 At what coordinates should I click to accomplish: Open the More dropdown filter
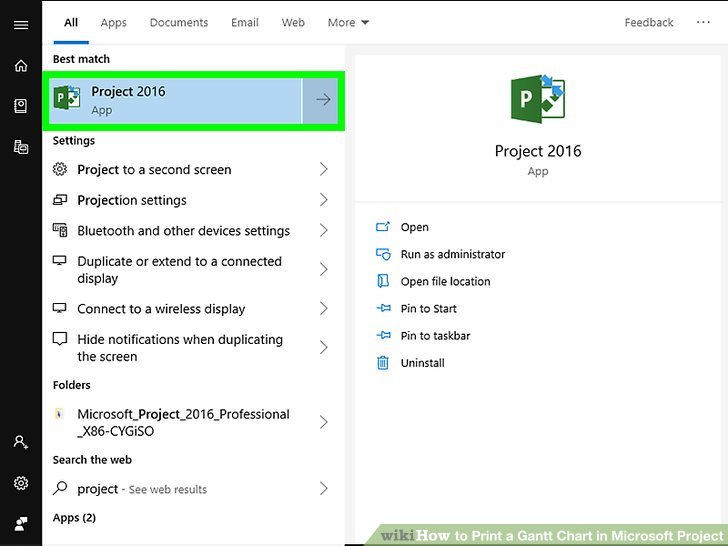(x=348, y=22)
